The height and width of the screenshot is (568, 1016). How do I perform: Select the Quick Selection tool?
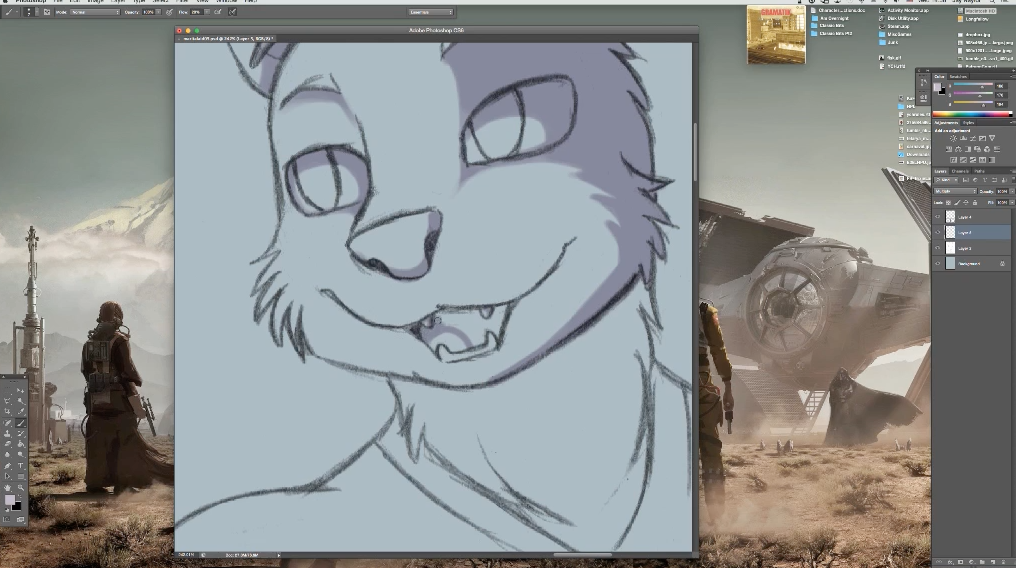[21, 401]
